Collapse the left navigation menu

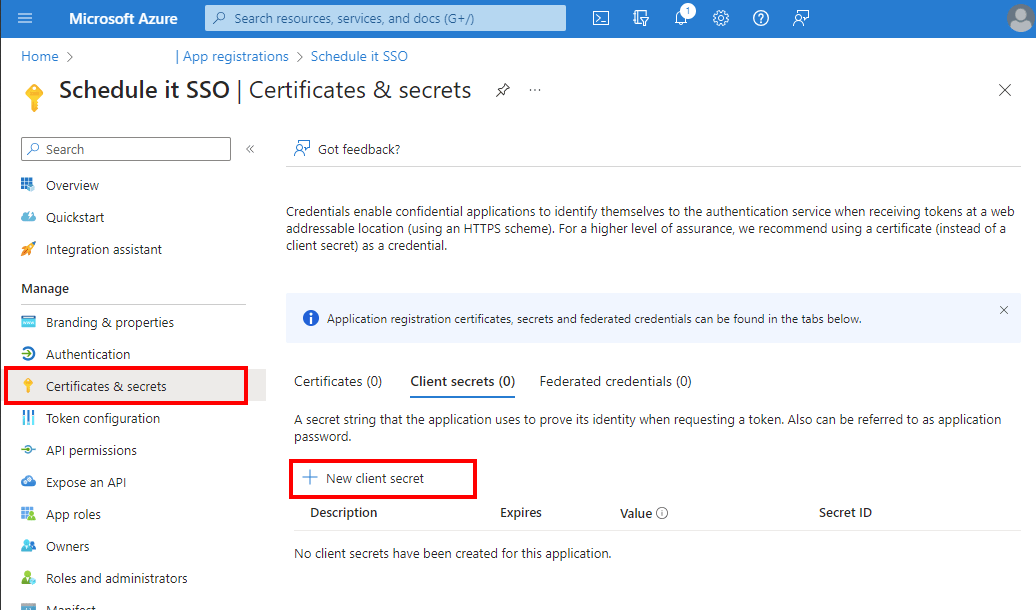tap(250, 149)
